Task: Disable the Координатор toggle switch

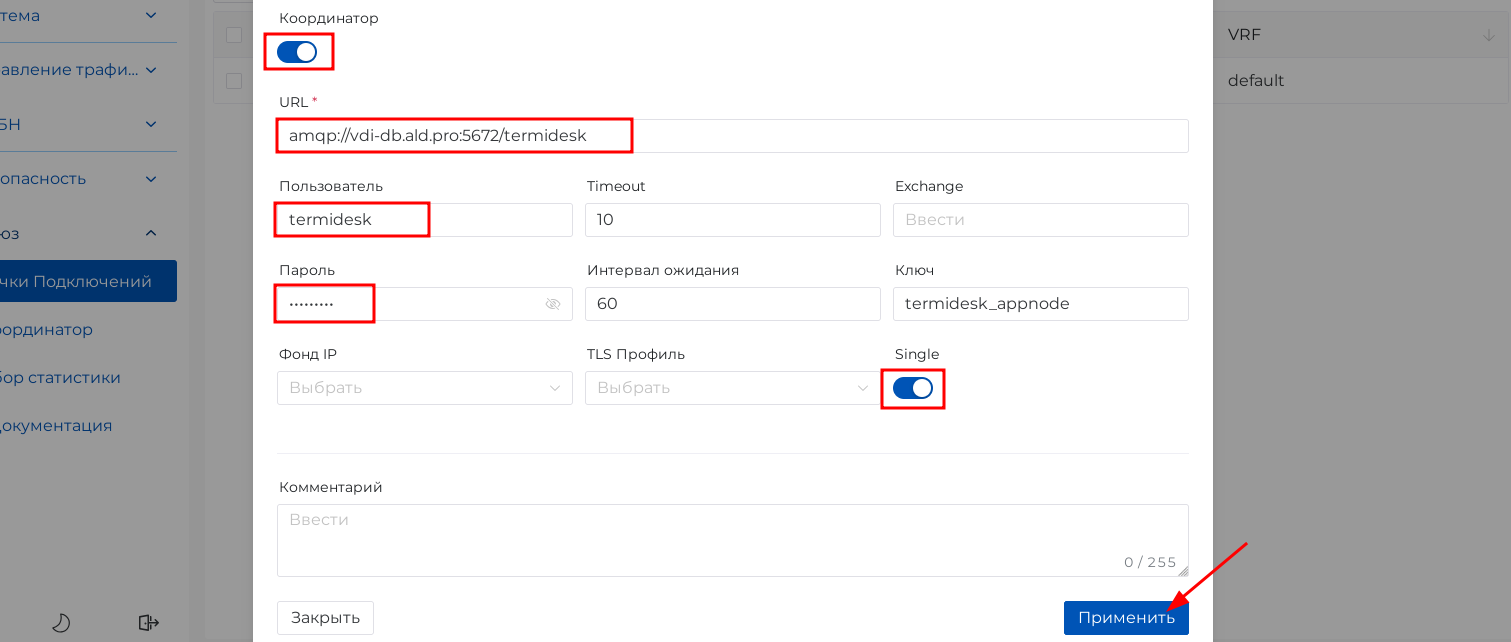Action: [297, 52]
